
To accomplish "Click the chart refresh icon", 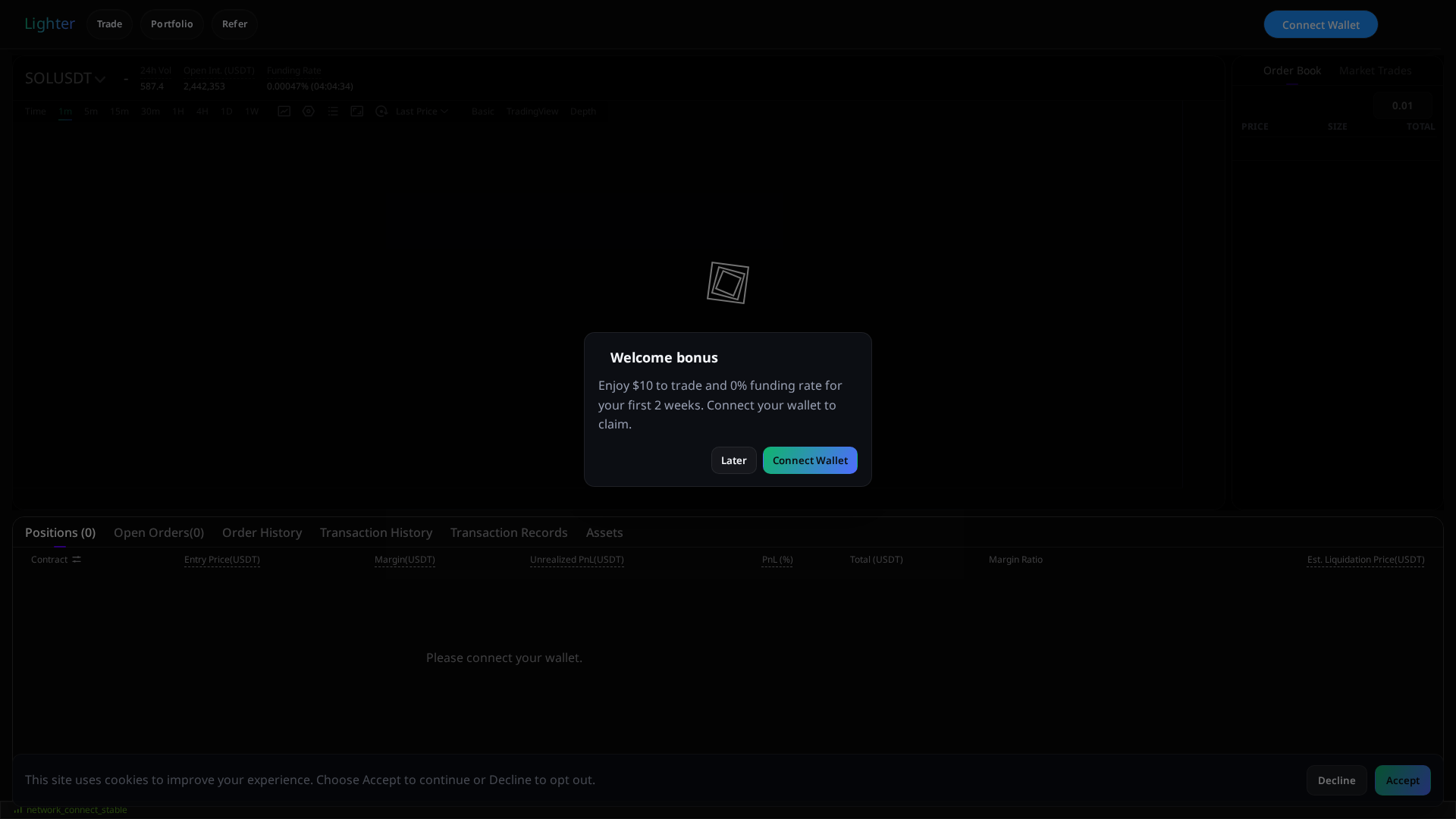I will 382,111.
